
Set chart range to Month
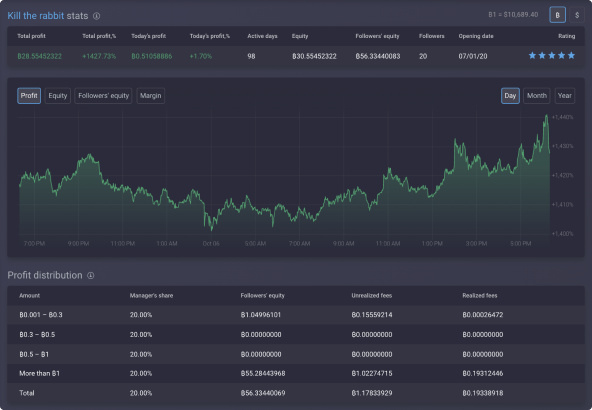coord(537,96)
